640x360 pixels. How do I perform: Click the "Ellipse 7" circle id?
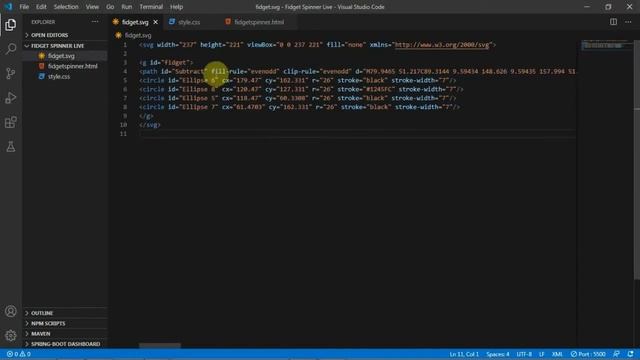199,107
